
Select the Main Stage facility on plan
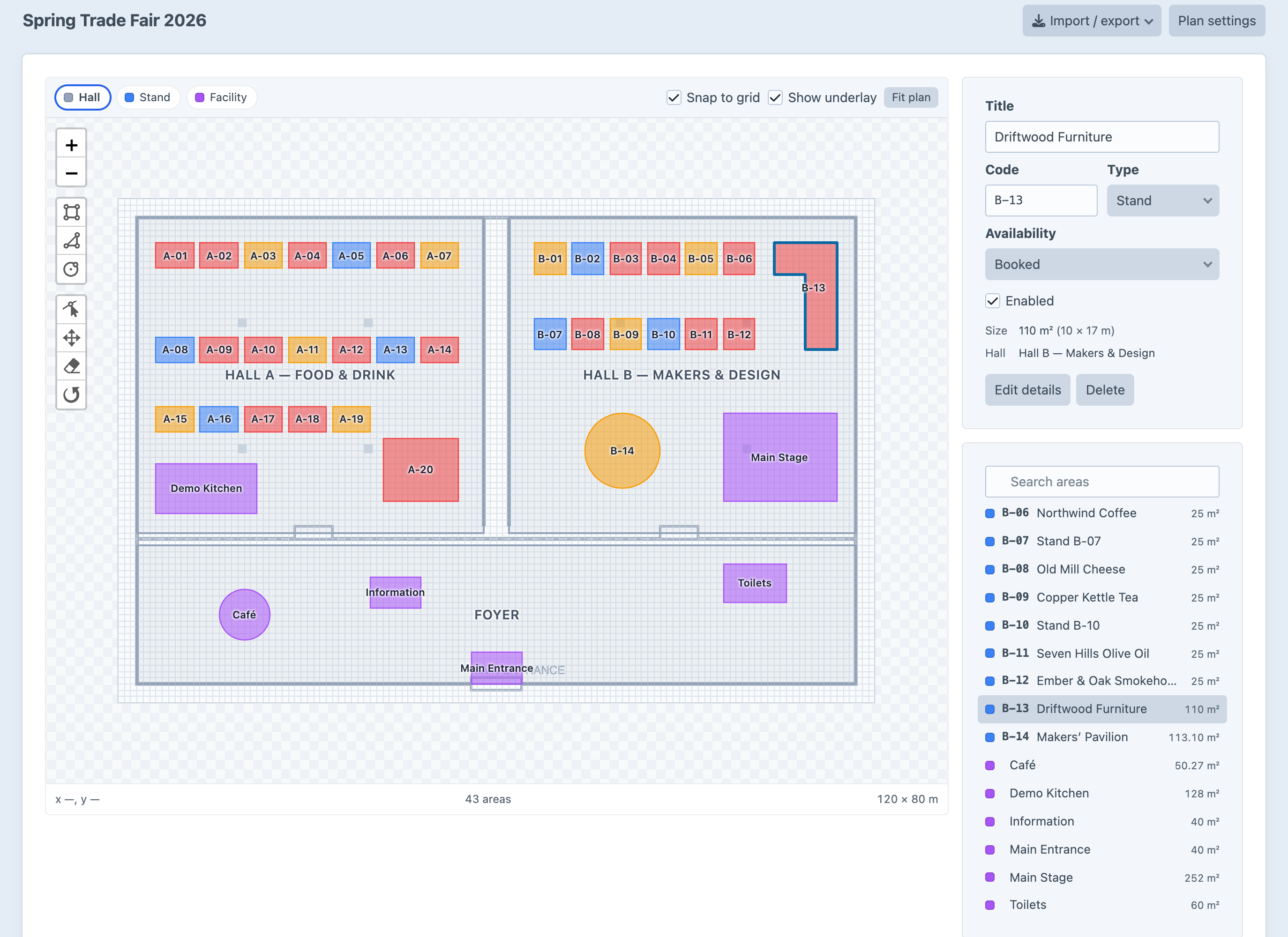[780, 457]
